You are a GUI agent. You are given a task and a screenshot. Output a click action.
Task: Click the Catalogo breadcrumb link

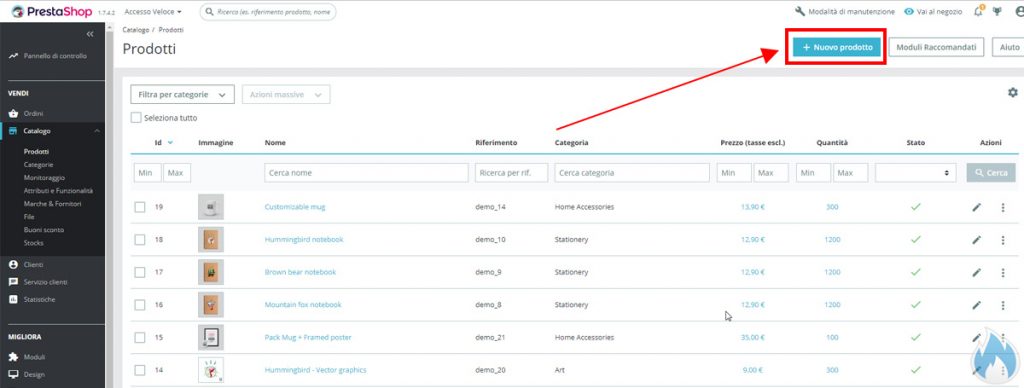pos(135,30)
